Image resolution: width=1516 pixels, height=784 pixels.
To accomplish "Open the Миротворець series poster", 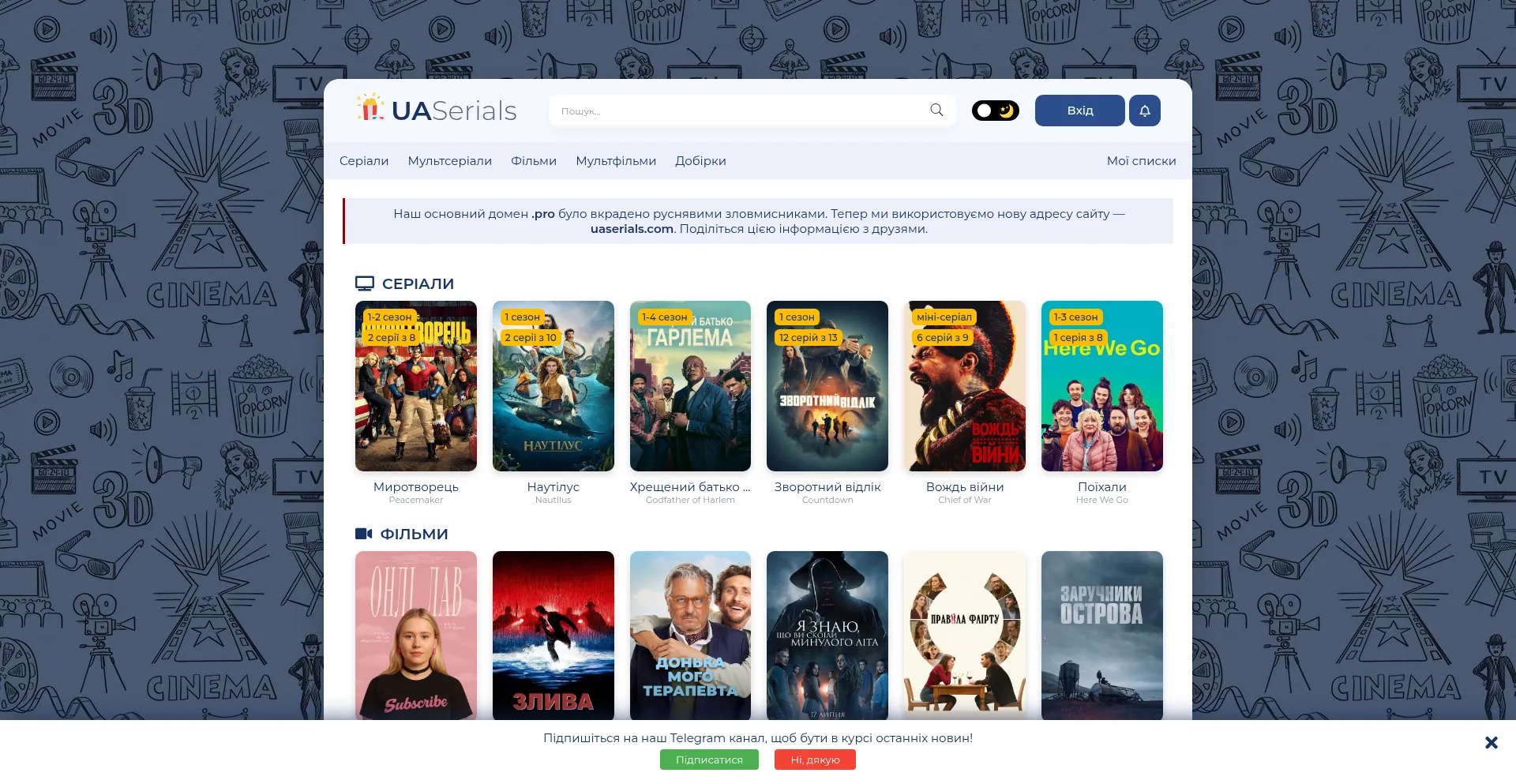I will 416,386.
